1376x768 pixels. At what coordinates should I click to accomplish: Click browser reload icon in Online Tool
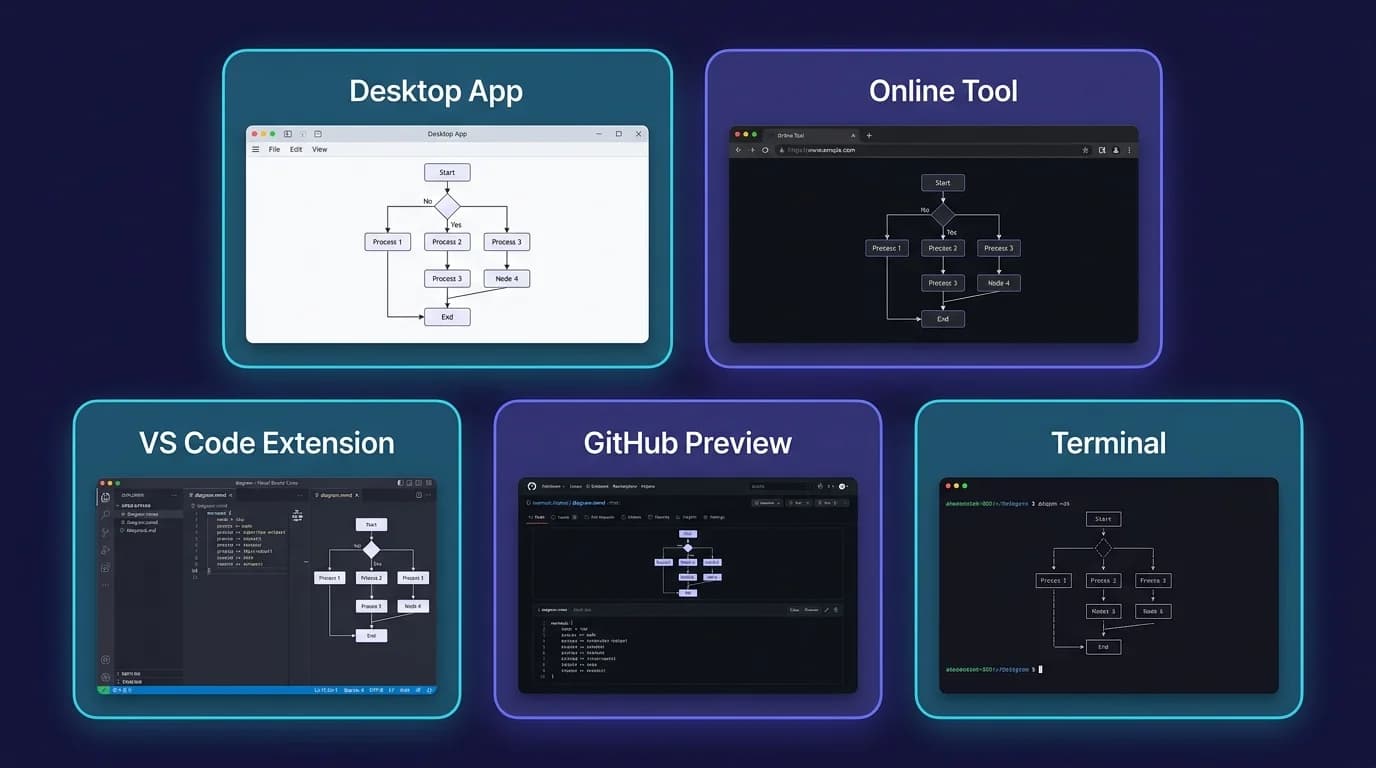[x=766, y=150]
